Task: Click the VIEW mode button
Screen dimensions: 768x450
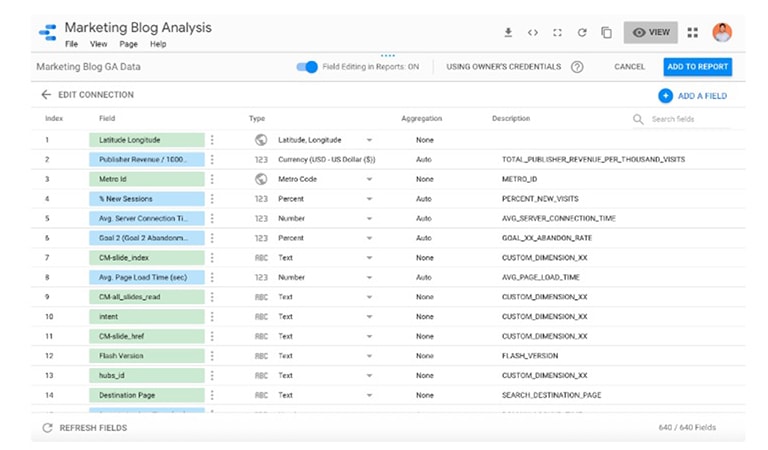Action: [650, 32]
